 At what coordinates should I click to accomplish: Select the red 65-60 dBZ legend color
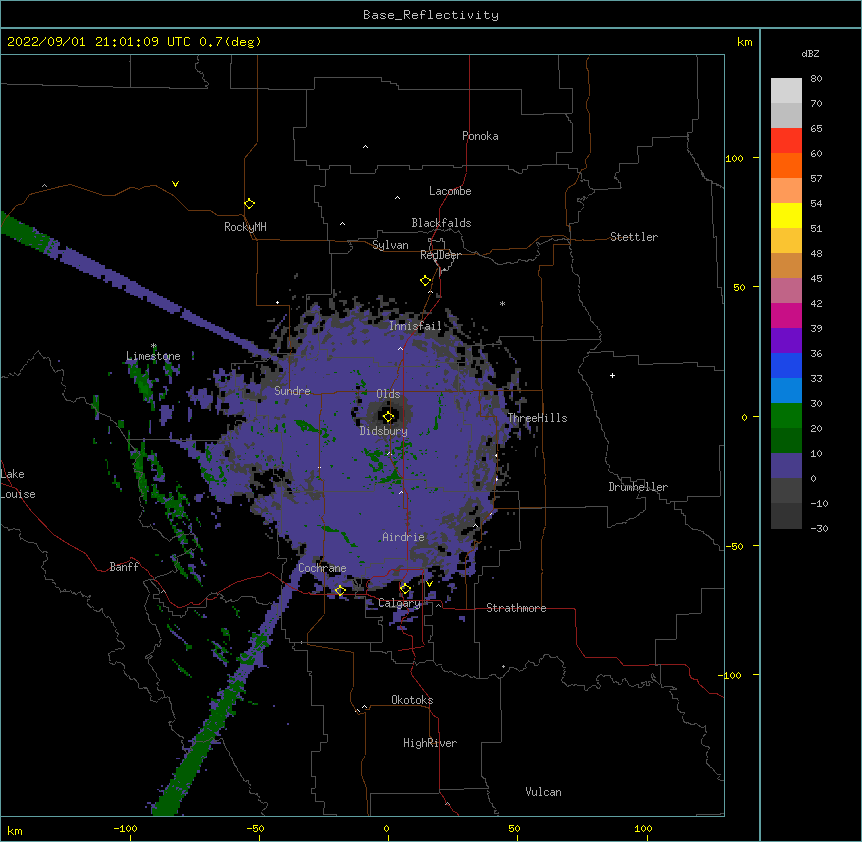pyautogui.click(x=786, y=141)
